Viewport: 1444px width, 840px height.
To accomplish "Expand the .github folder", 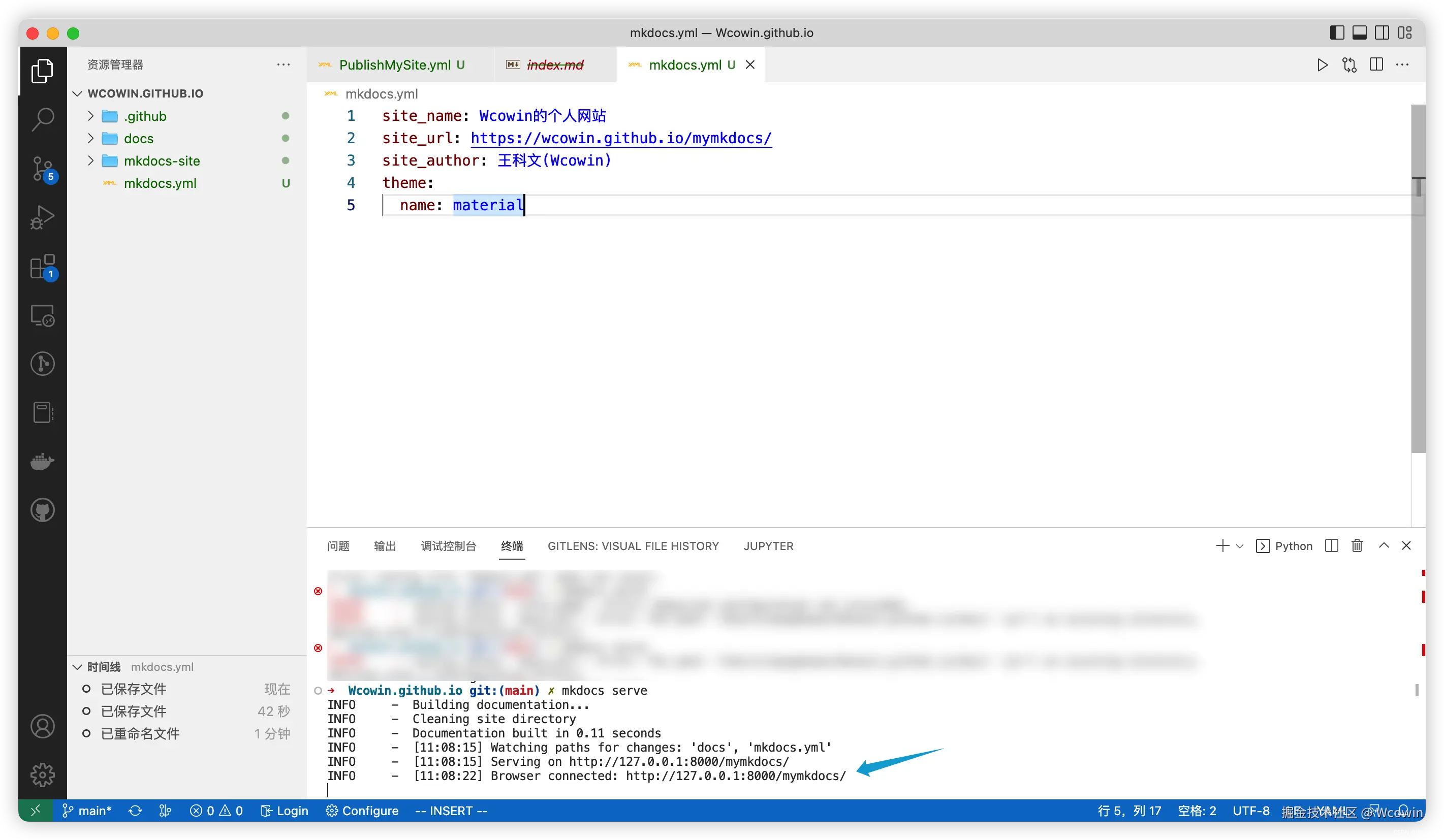I will tap(145, 116).
